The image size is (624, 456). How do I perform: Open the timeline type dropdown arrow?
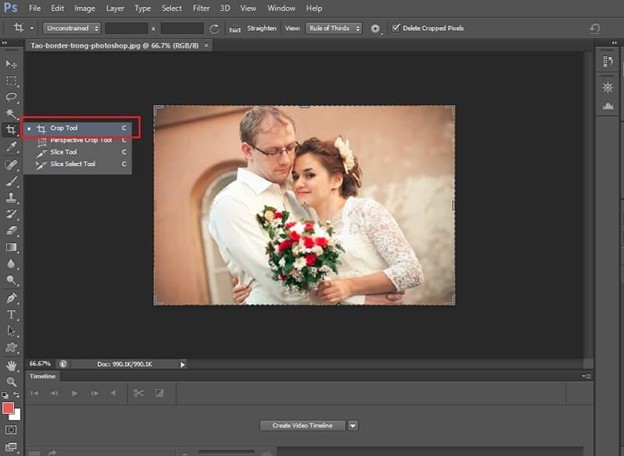click(353, 426)
